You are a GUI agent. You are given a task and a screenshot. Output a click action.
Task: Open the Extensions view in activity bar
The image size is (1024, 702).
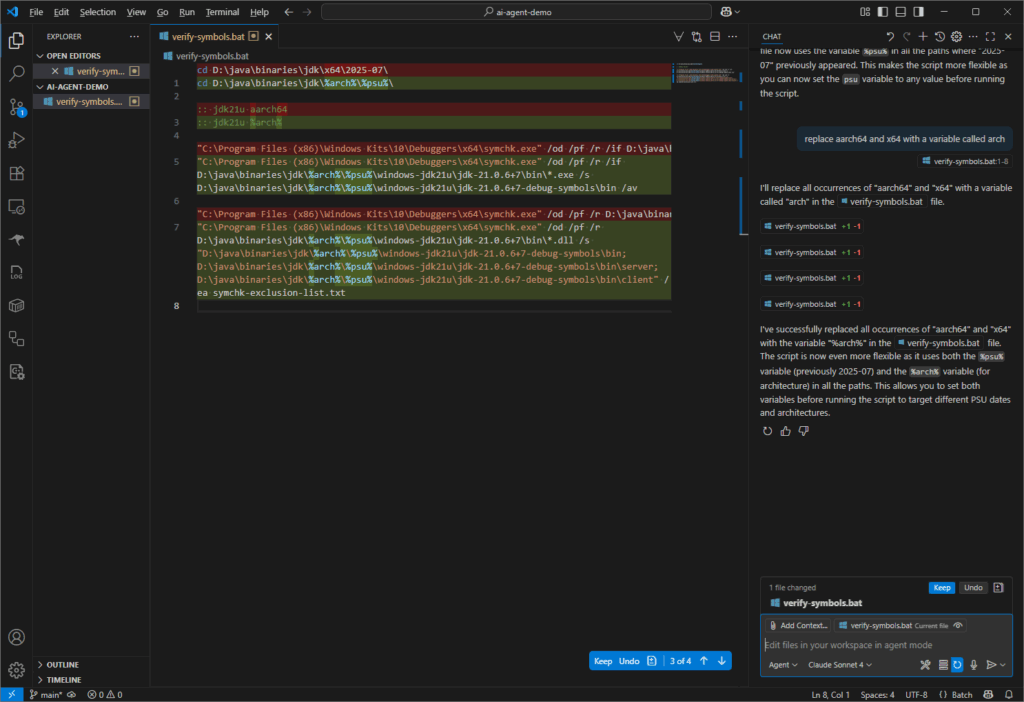[16, 173]
